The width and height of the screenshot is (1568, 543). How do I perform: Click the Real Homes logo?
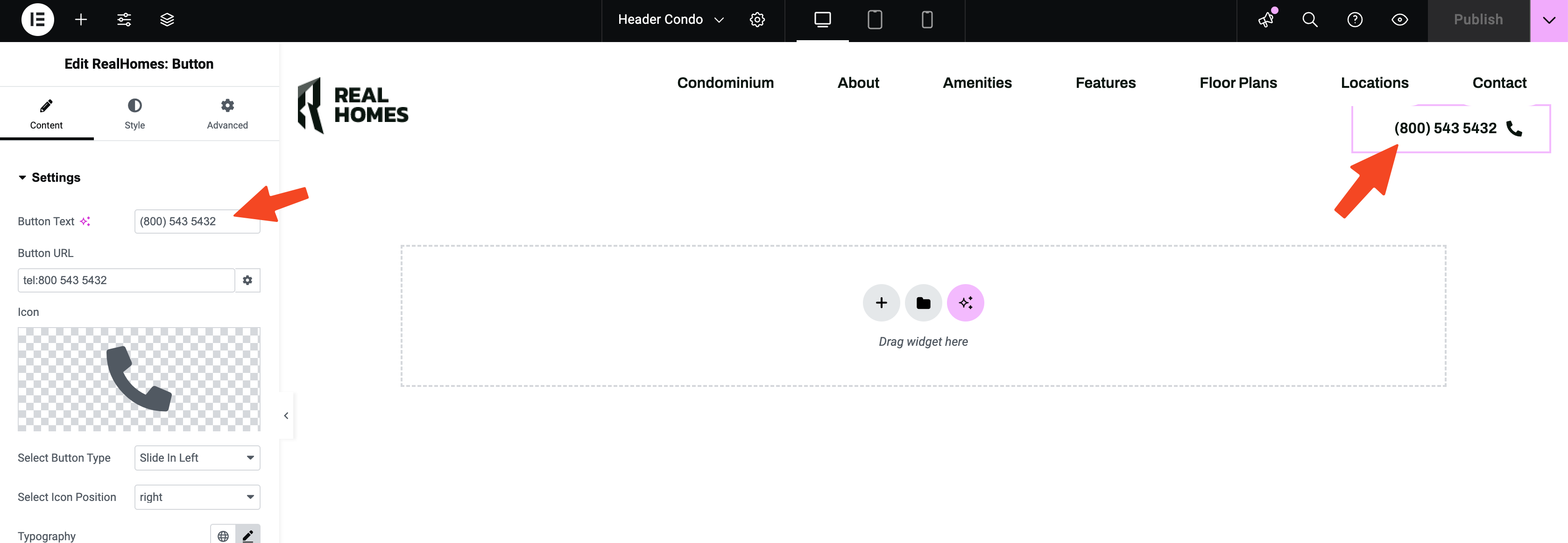coord(353,105)
